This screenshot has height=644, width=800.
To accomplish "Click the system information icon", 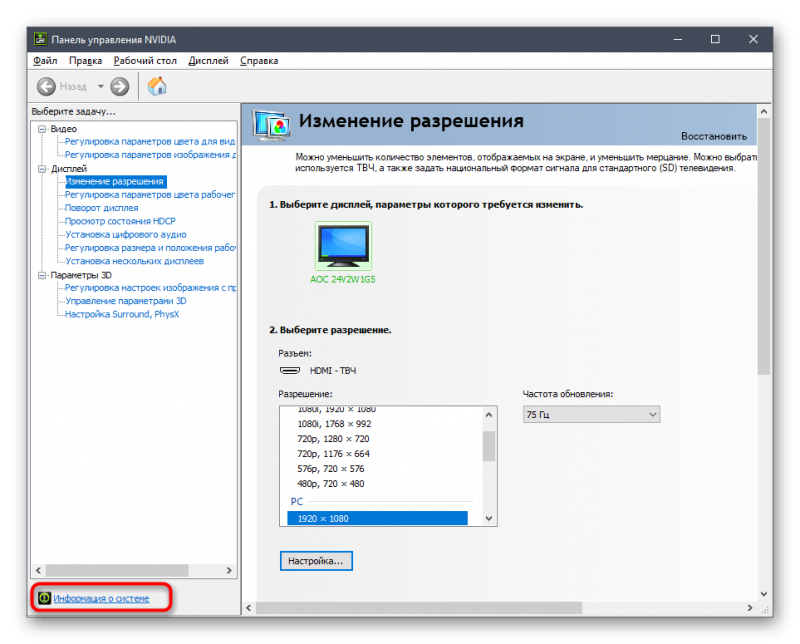I will pyautogui.click(x=44, y=598).
